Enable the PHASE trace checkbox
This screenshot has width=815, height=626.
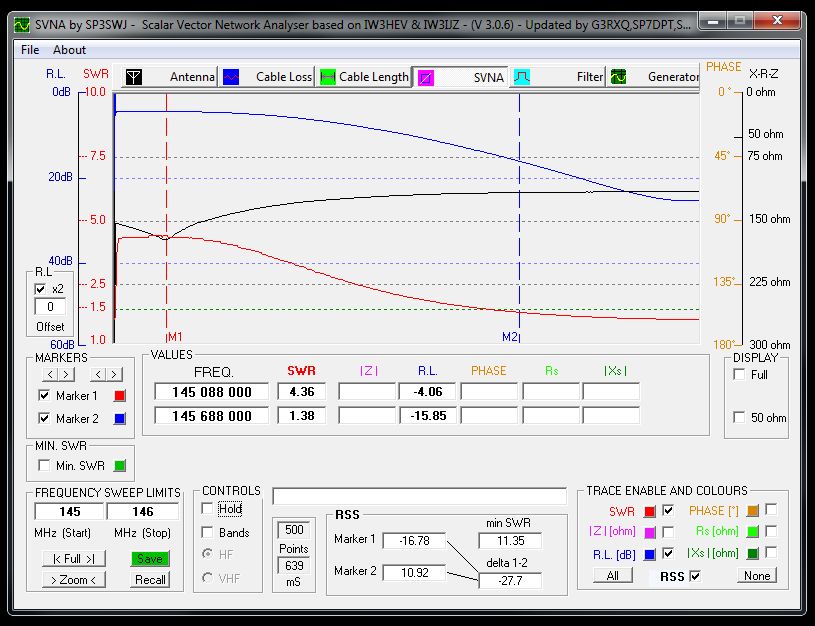pyautogui.click(x=771, y=510)
